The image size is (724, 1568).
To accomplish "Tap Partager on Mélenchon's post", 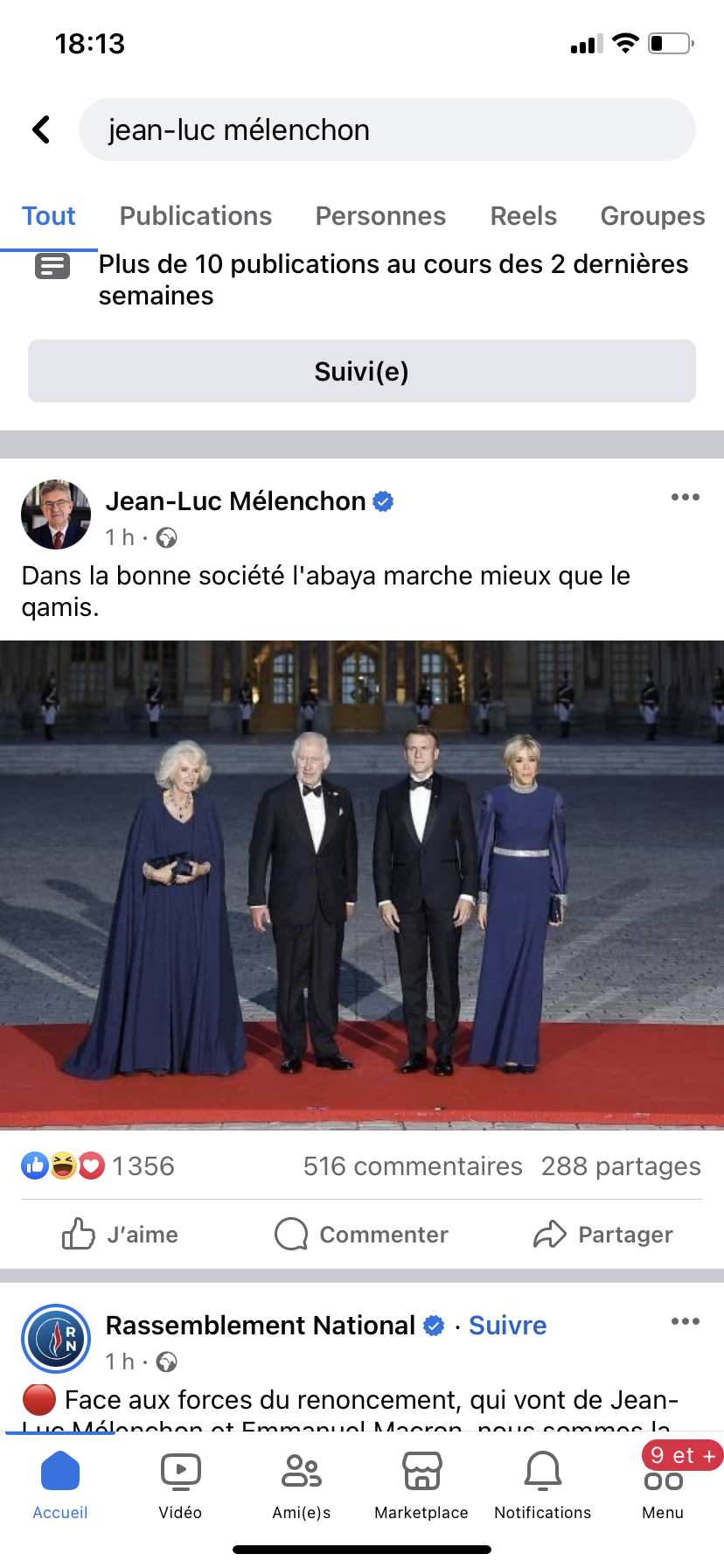I will click(x=603, y=1234).
